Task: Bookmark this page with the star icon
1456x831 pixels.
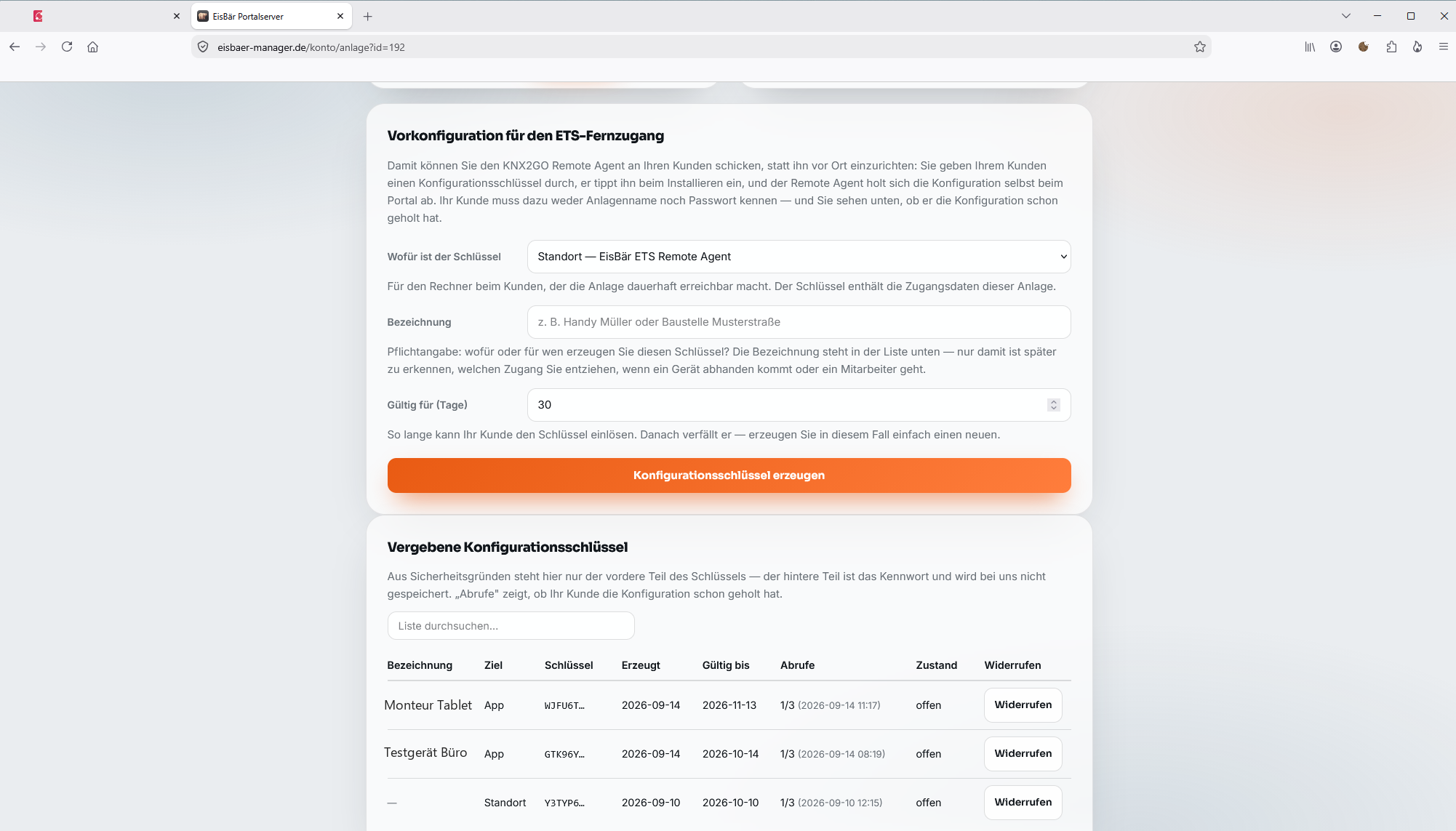Action: pos(1200,47)
